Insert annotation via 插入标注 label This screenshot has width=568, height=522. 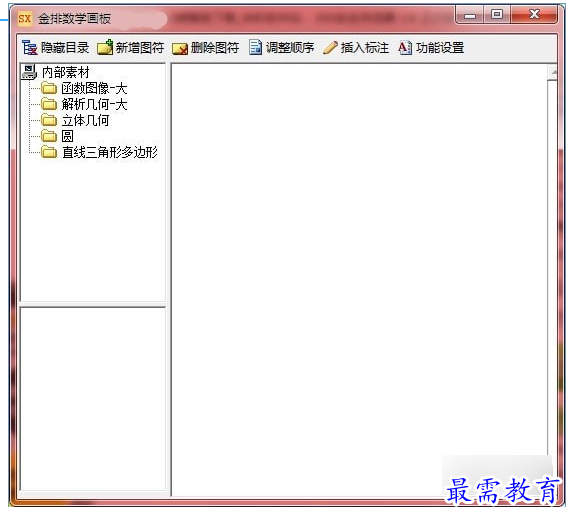tap(365, 48)
